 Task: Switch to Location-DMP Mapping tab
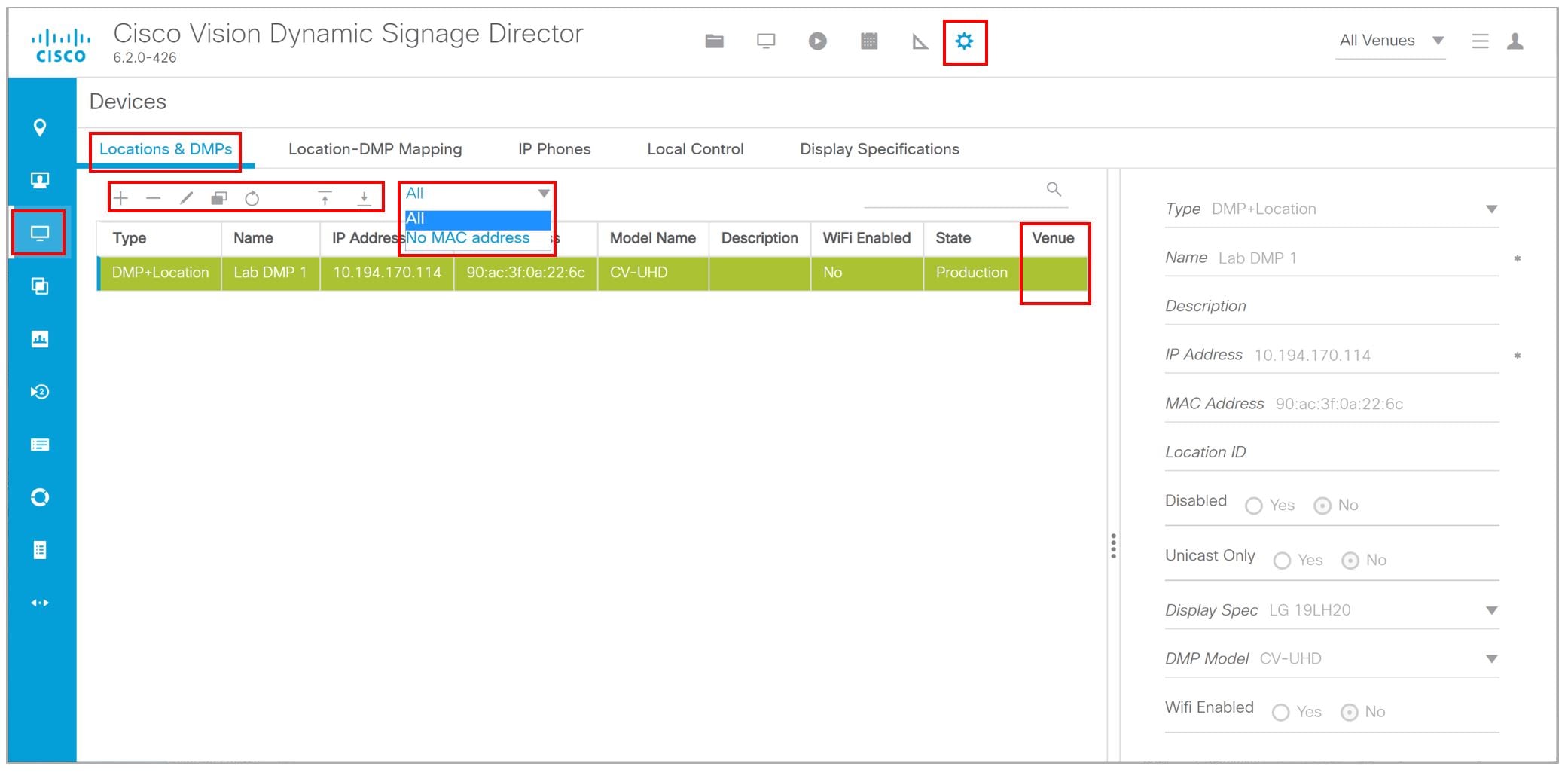click(375, 149)
